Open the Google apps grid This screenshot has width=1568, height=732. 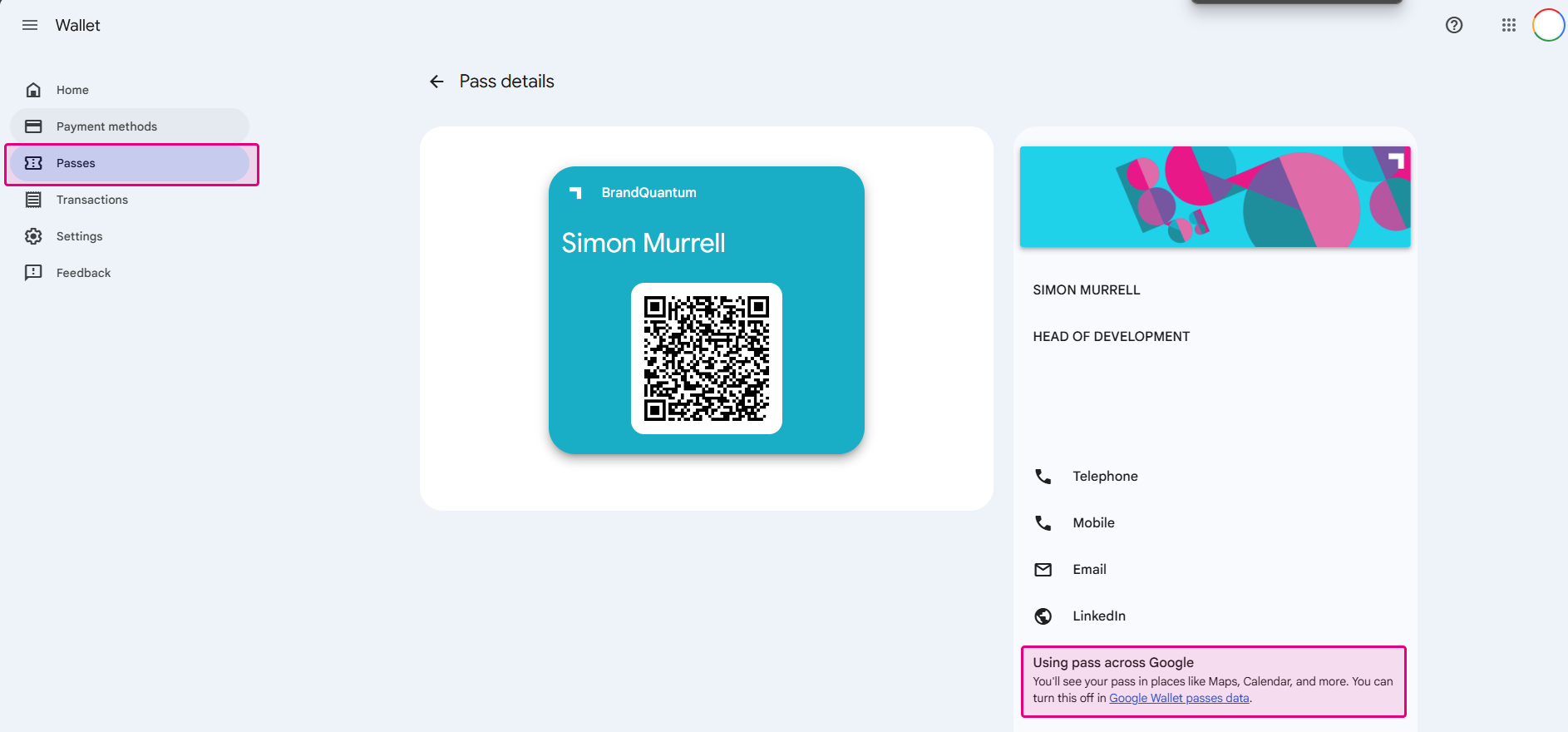(1509, 25)
